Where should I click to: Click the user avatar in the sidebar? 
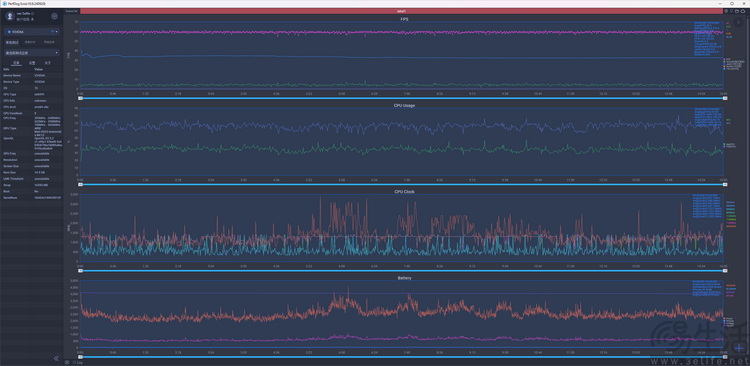(10, 16)
